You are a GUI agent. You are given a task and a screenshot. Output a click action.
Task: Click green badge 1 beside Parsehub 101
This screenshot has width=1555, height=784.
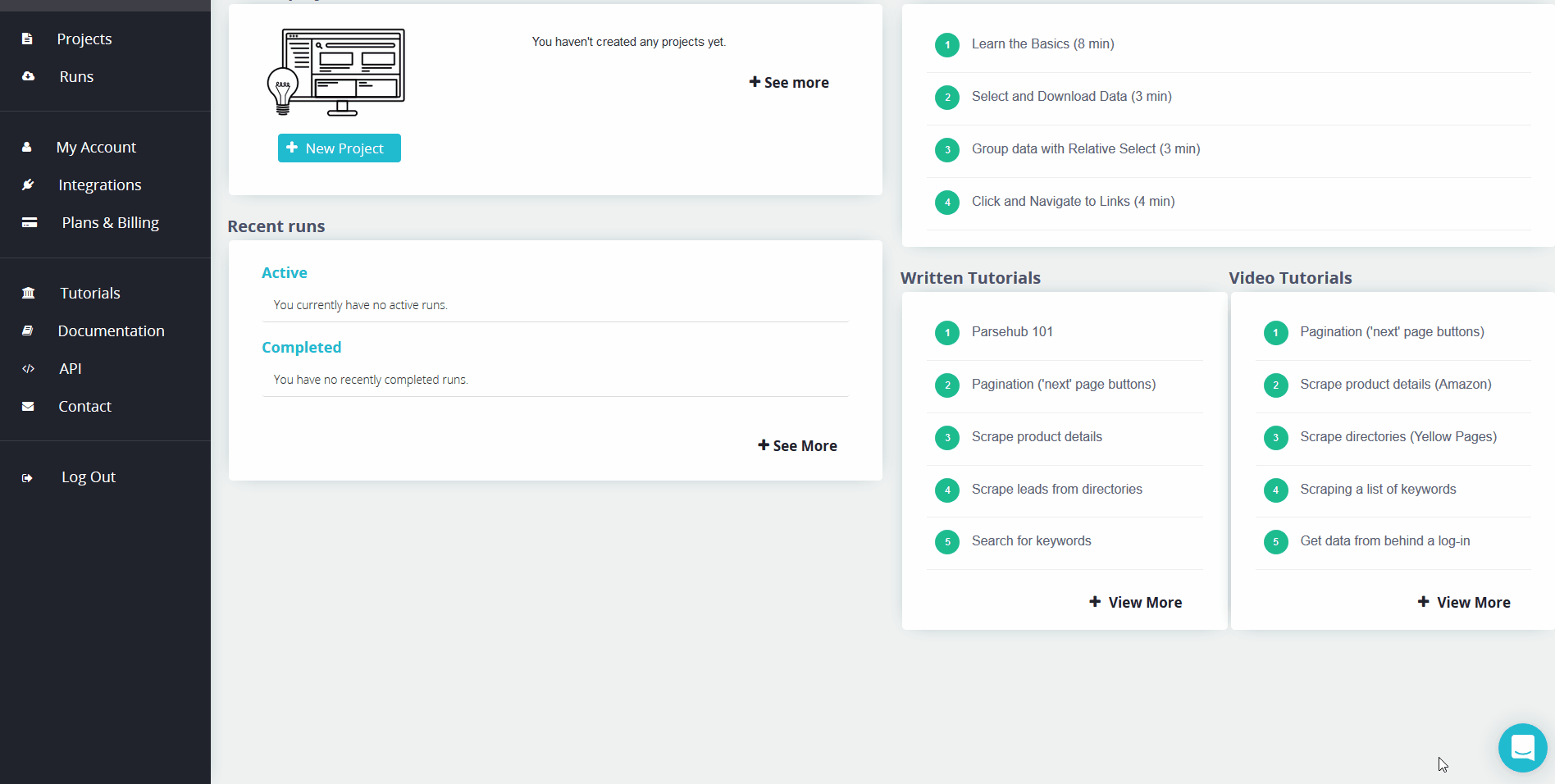[x=947, y=332]
